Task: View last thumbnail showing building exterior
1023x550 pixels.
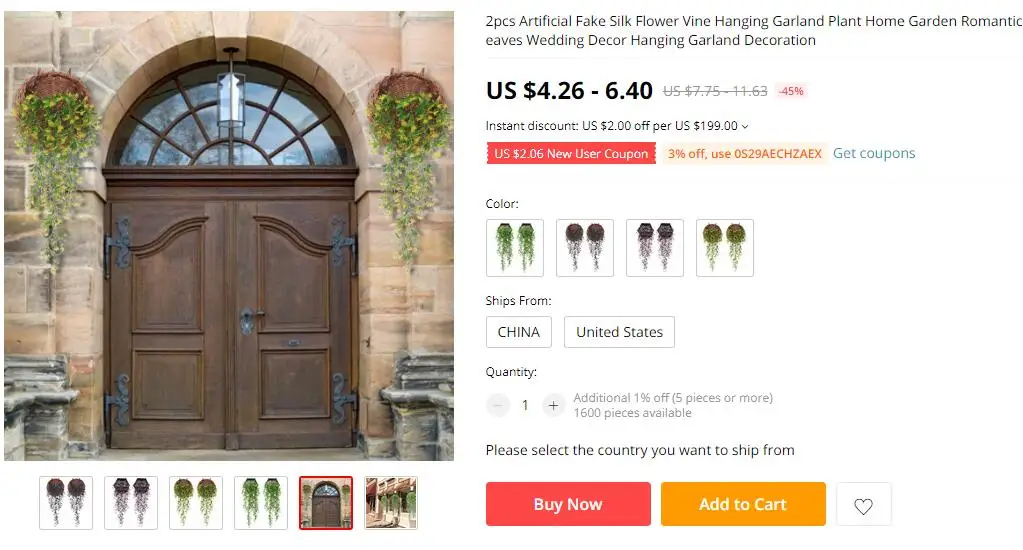Action: [x=391, y=503]
